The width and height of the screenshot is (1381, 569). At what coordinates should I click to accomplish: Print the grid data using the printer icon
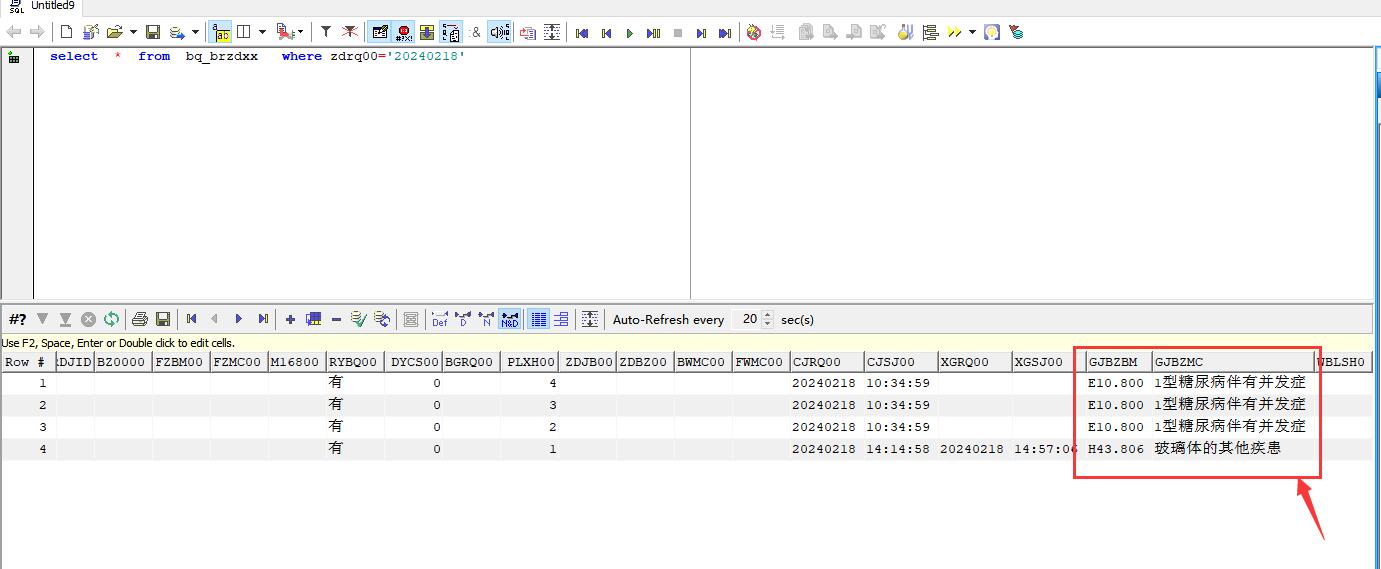point(140,319)
